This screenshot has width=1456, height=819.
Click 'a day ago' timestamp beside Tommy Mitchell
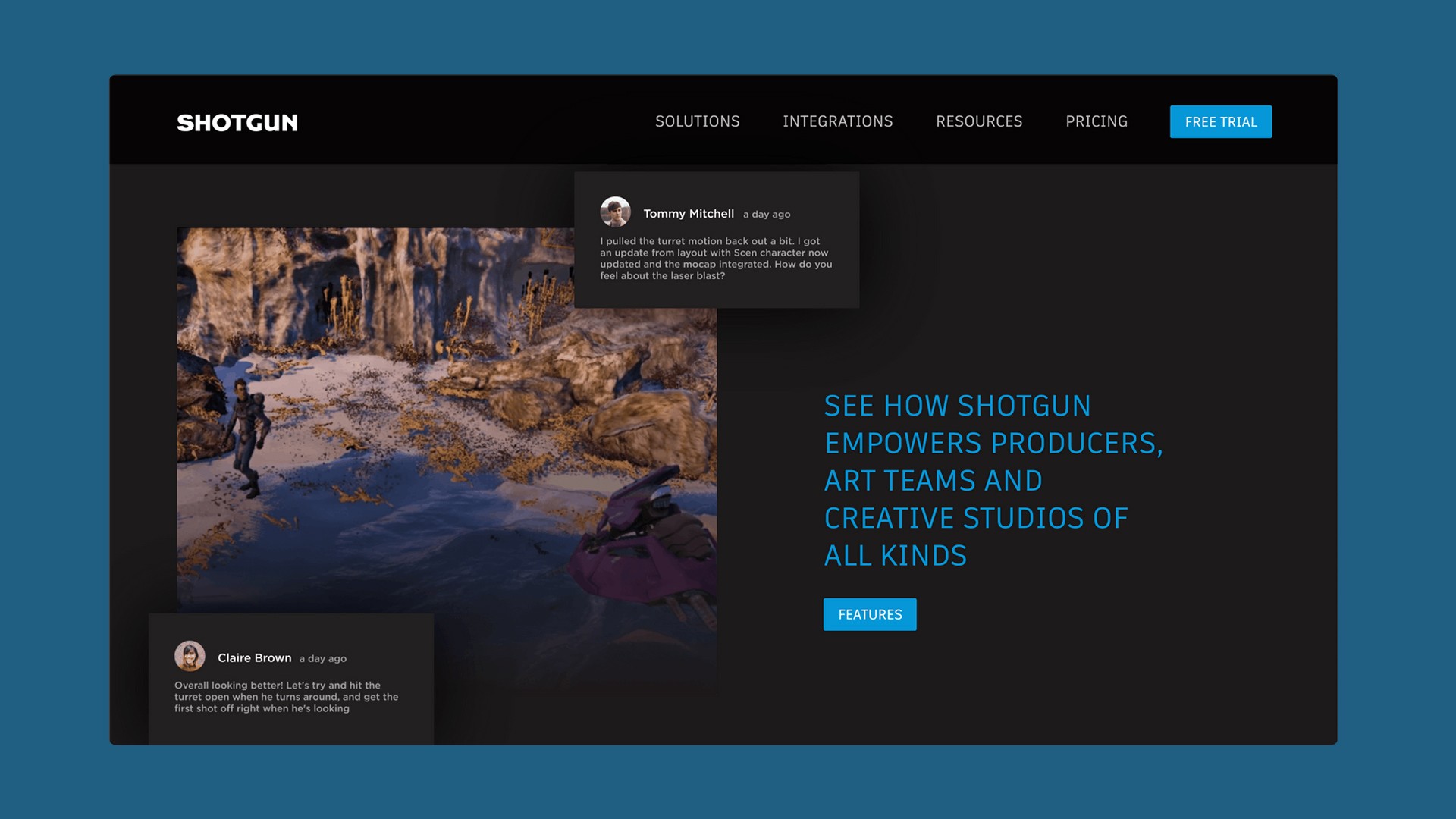[766, 215]
